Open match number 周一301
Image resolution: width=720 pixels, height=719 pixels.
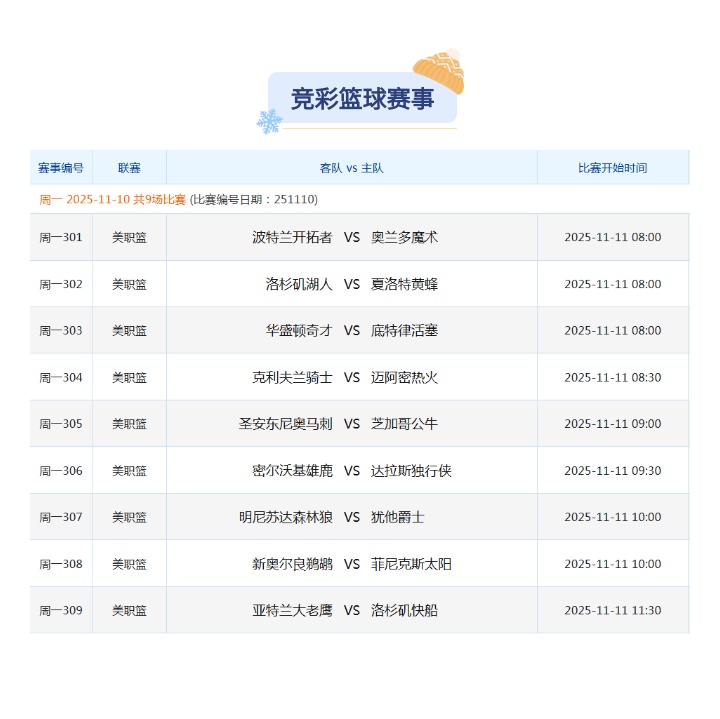61,237
